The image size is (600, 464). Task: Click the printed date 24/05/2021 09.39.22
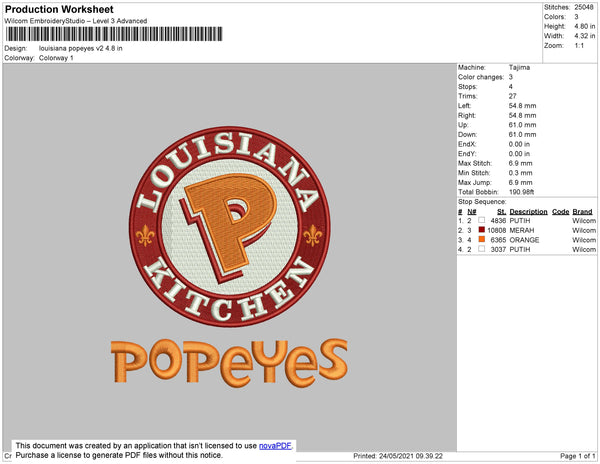coord(411,456)
